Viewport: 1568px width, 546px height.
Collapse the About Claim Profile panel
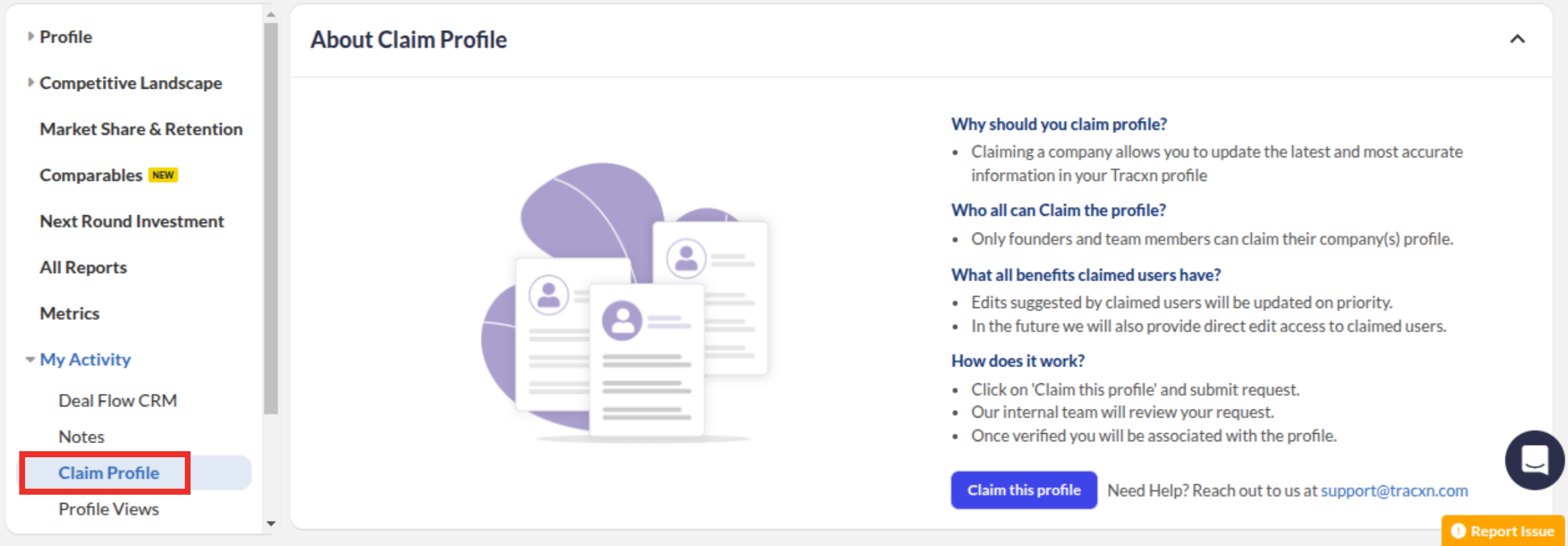tap(1517, 39)
